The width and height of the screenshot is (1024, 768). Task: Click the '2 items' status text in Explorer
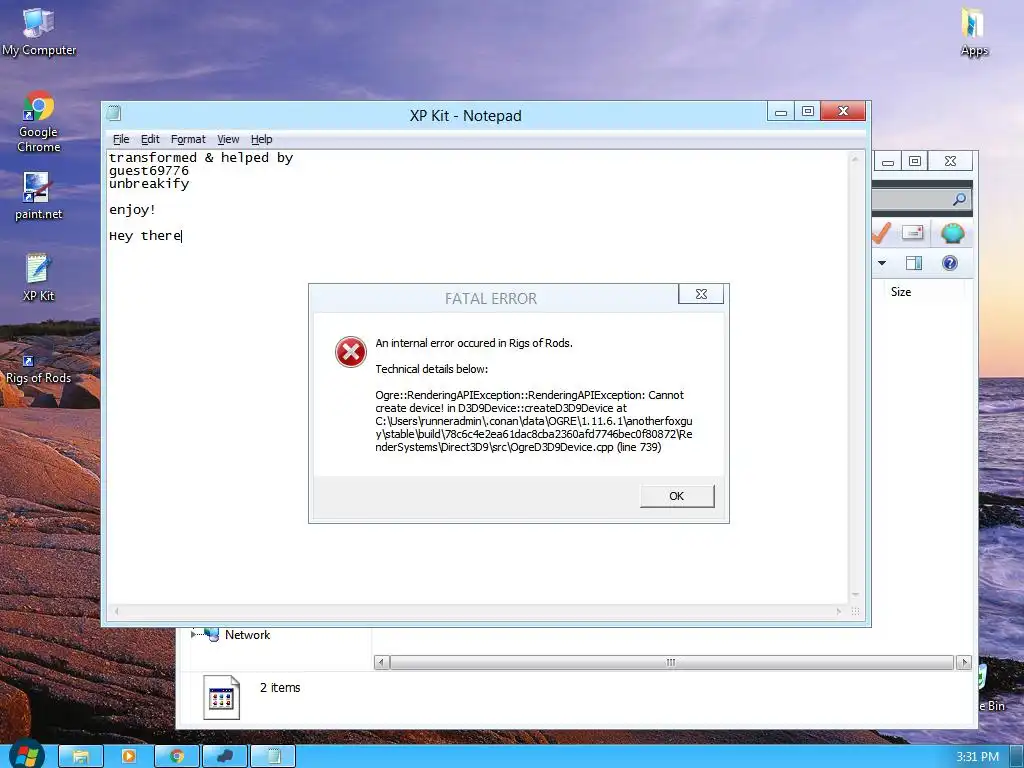[280, 688]
